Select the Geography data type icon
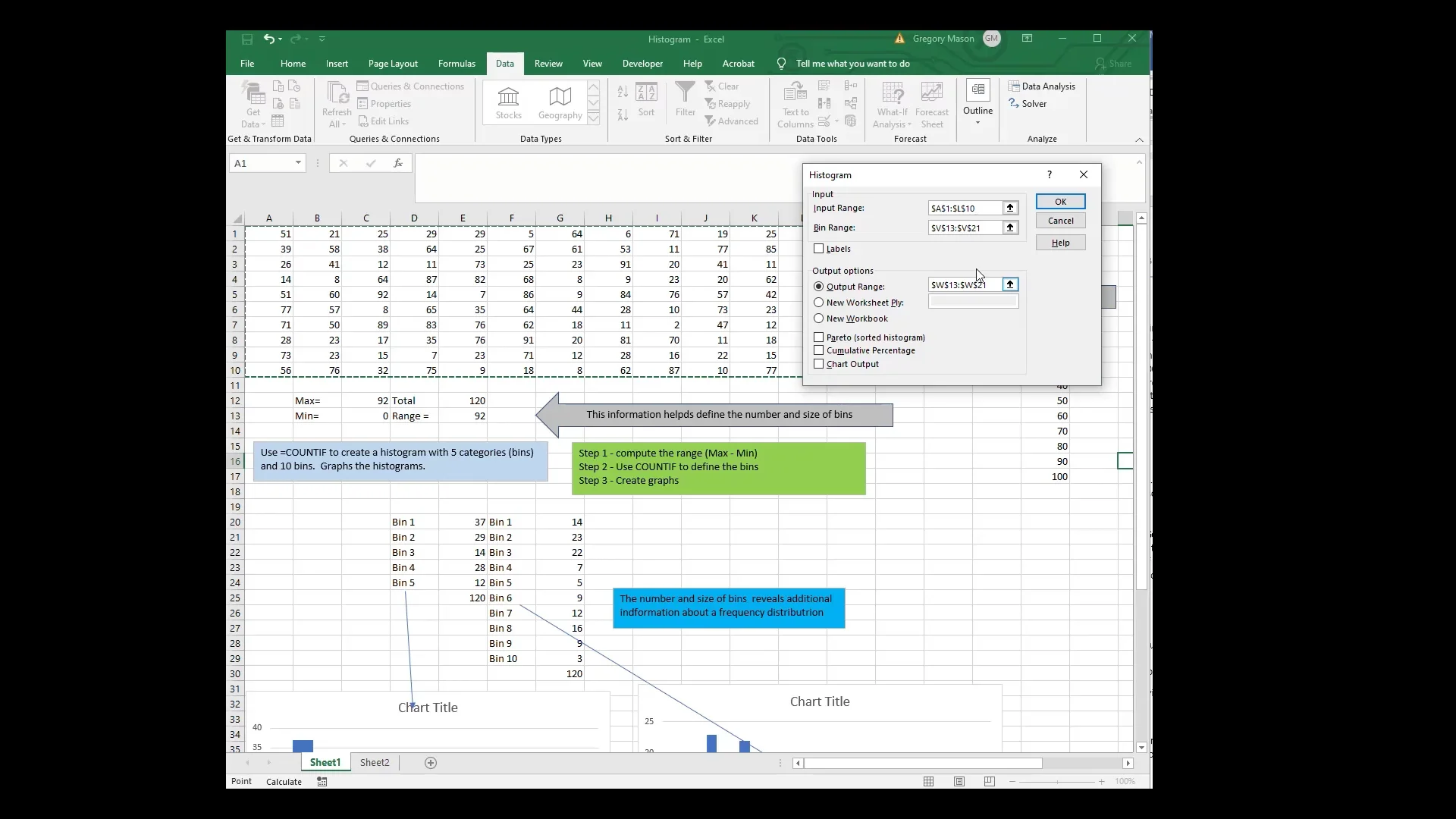The height and width of the screenshot is (819, 1456). pyautogui.click(x=560, y=102)
